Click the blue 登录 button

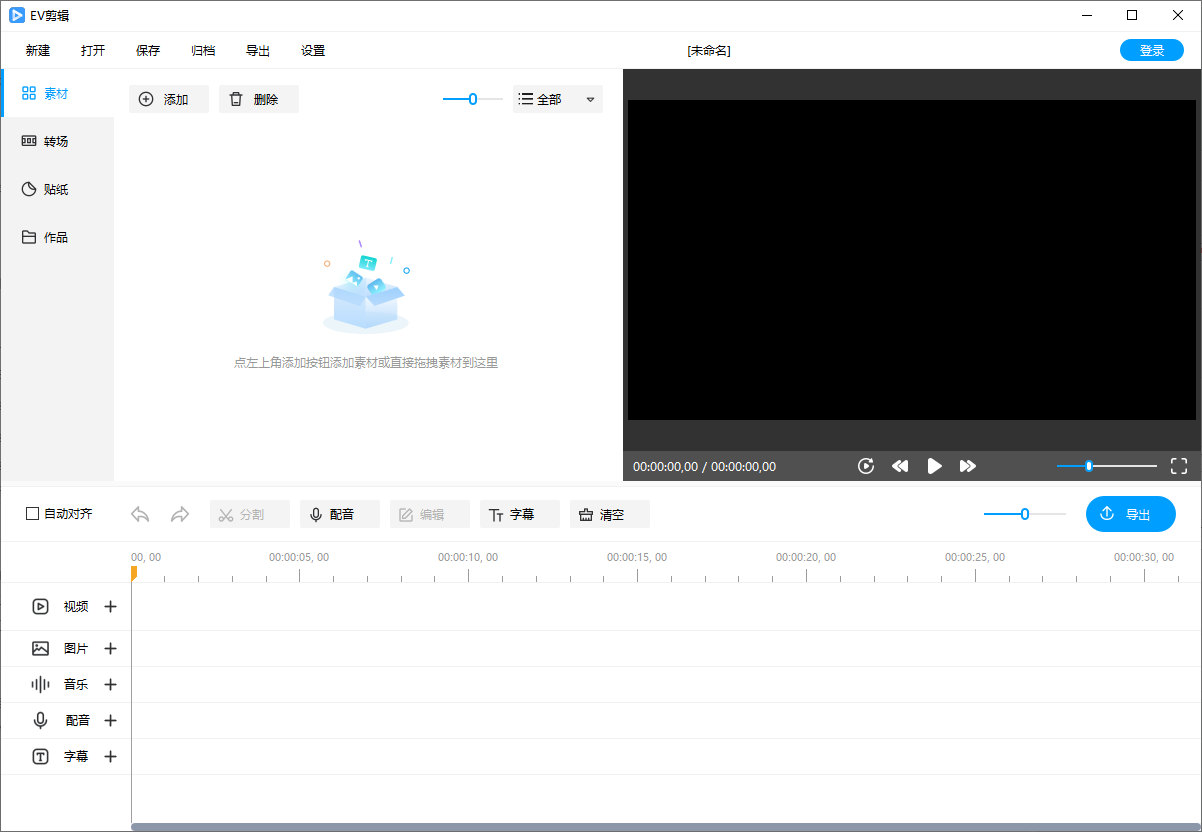pos(1151,51)
